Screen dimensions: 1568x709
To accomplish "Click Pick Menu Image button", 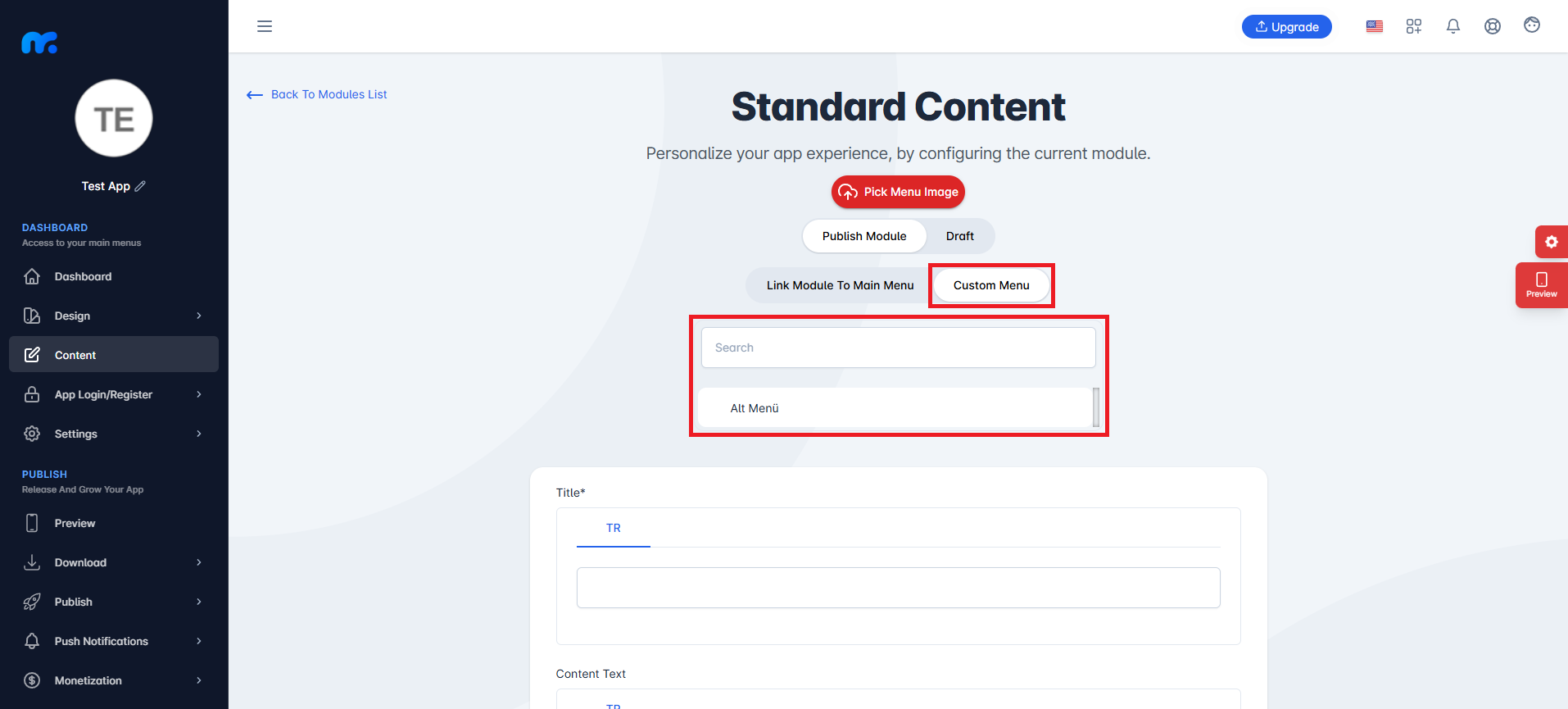I will (898, 192).
